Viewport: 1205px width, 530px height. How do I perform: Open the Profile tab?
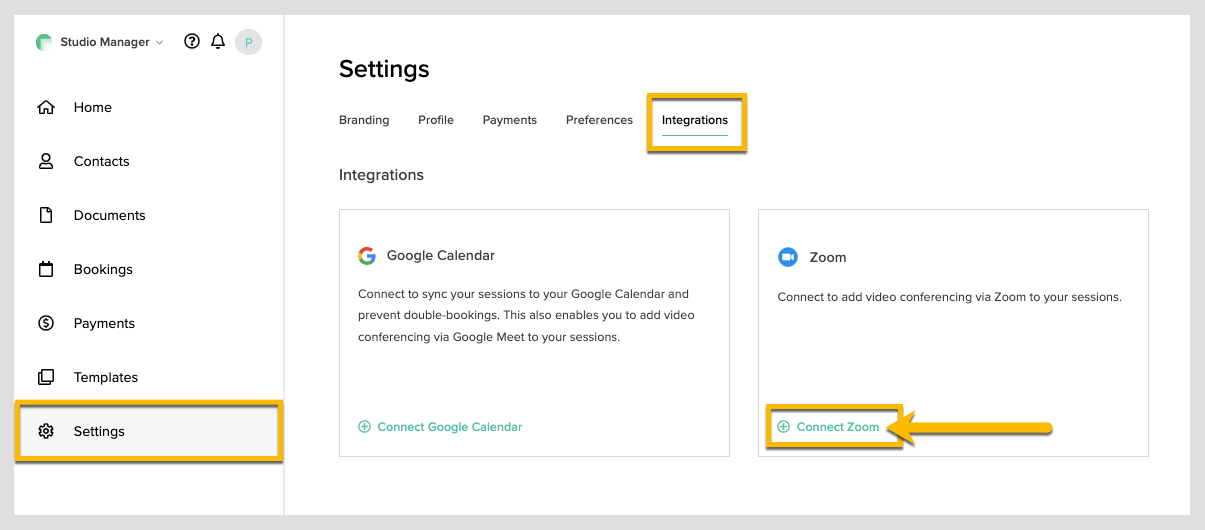[x=436, y=120]
